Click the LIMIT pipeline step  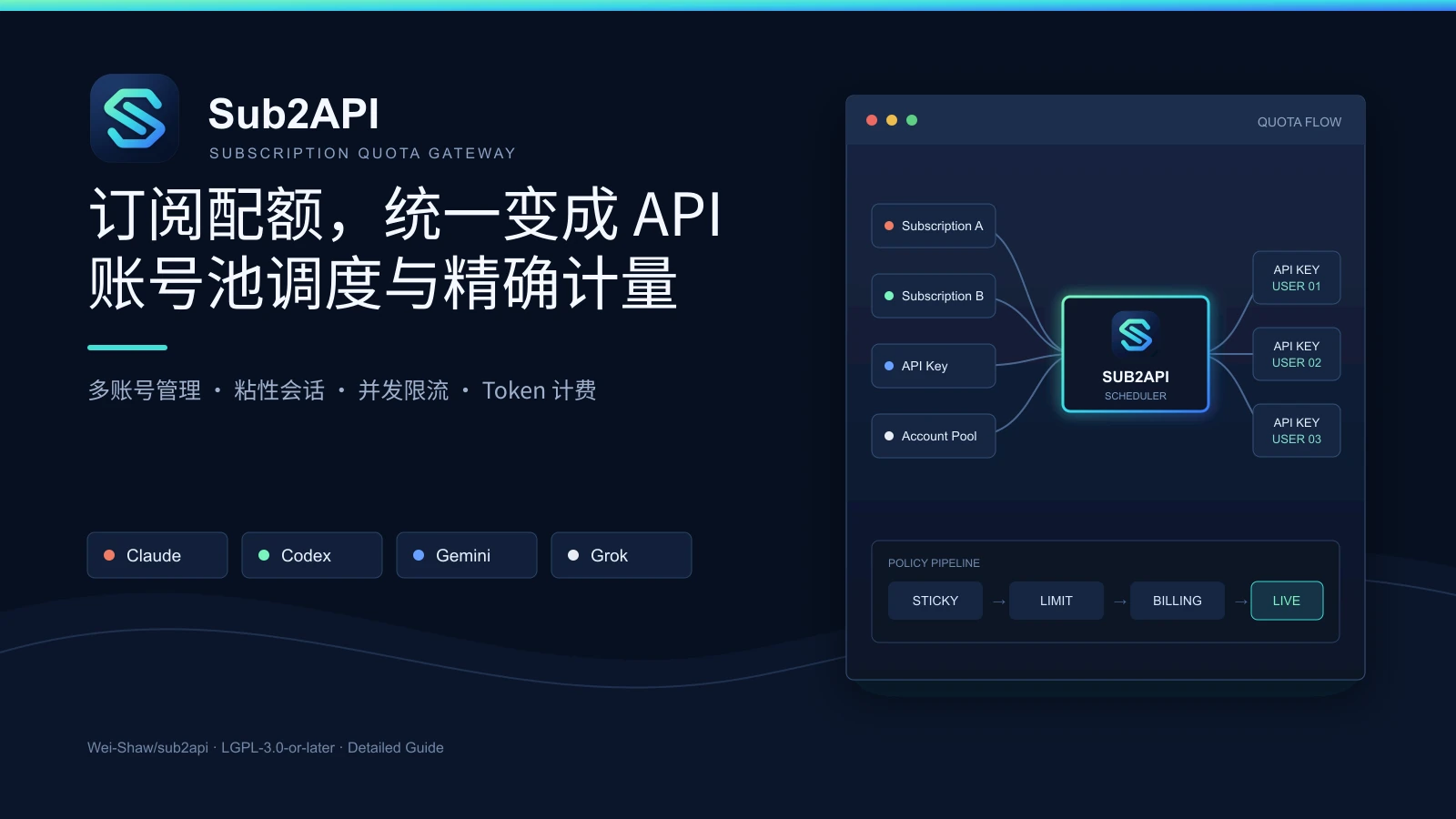(1057, 601)
